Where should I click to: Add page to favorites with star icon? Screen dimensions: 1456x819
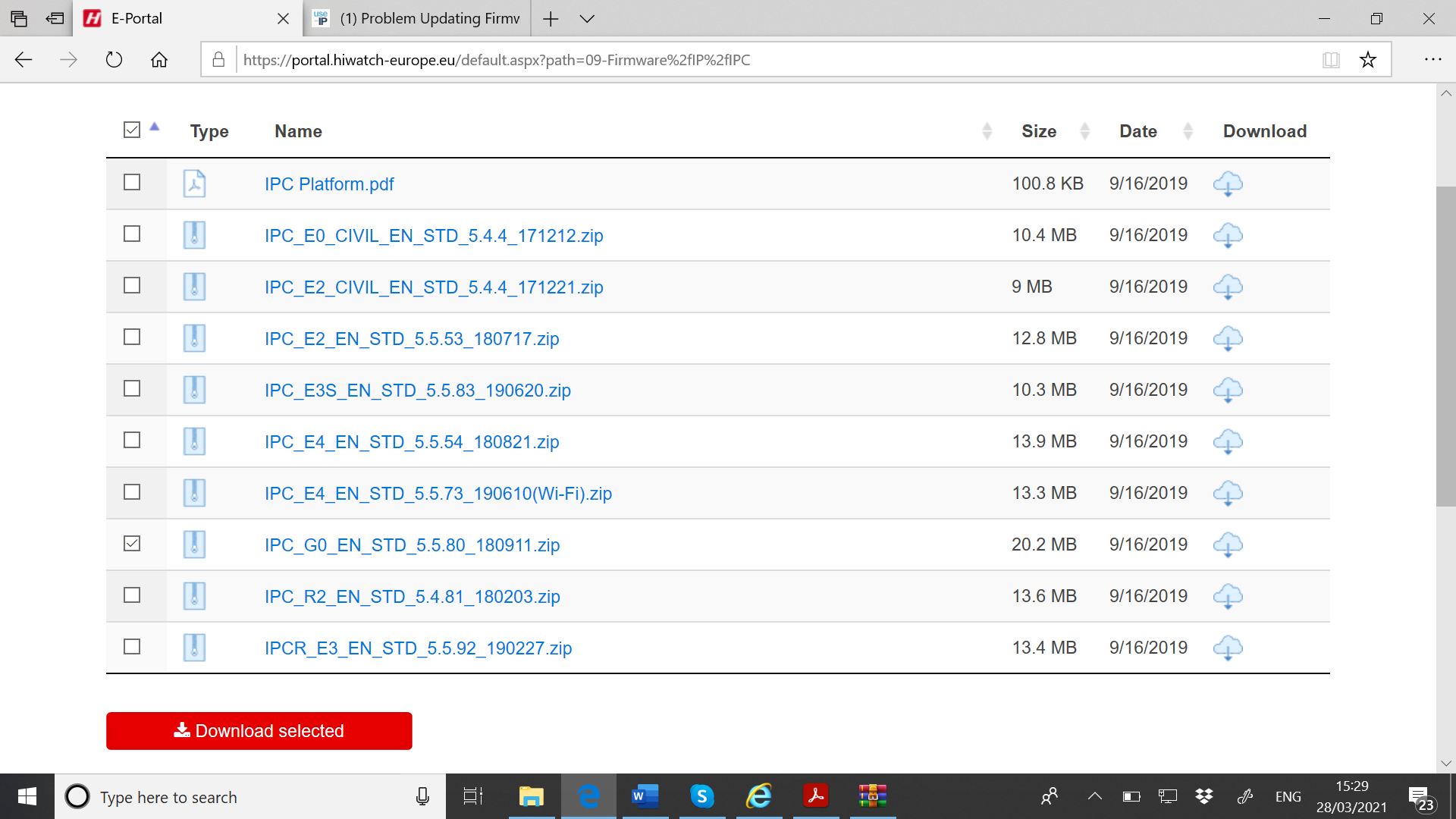[1367, 60]
